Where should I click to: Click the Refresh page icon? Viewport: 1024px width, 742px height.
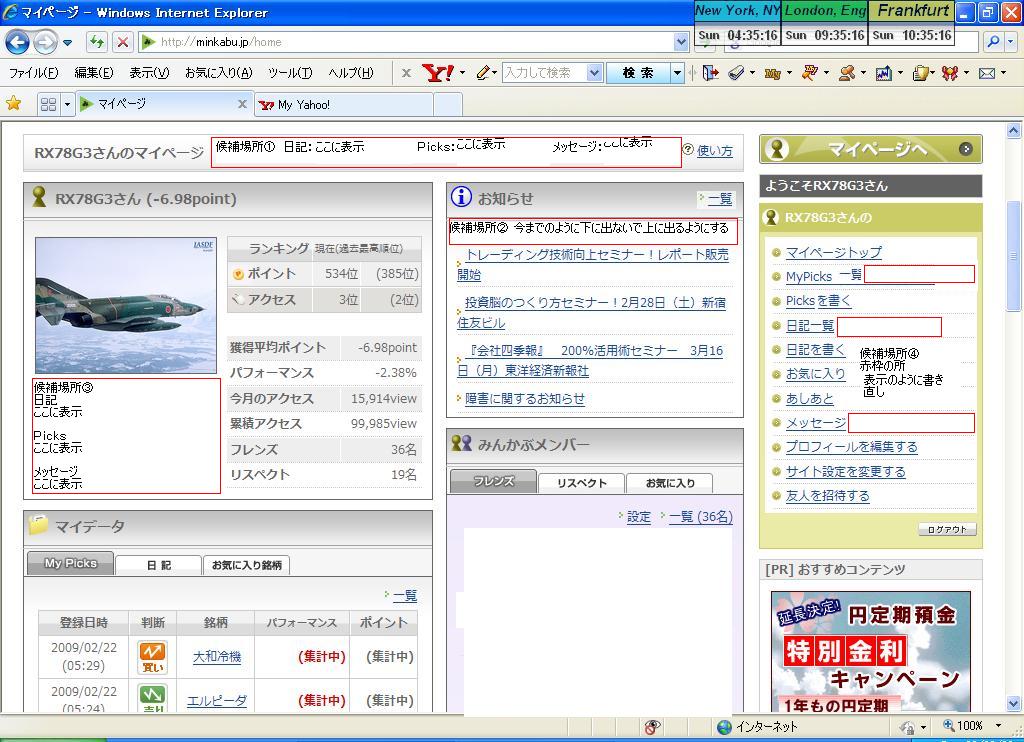click(x=96, y=42)
